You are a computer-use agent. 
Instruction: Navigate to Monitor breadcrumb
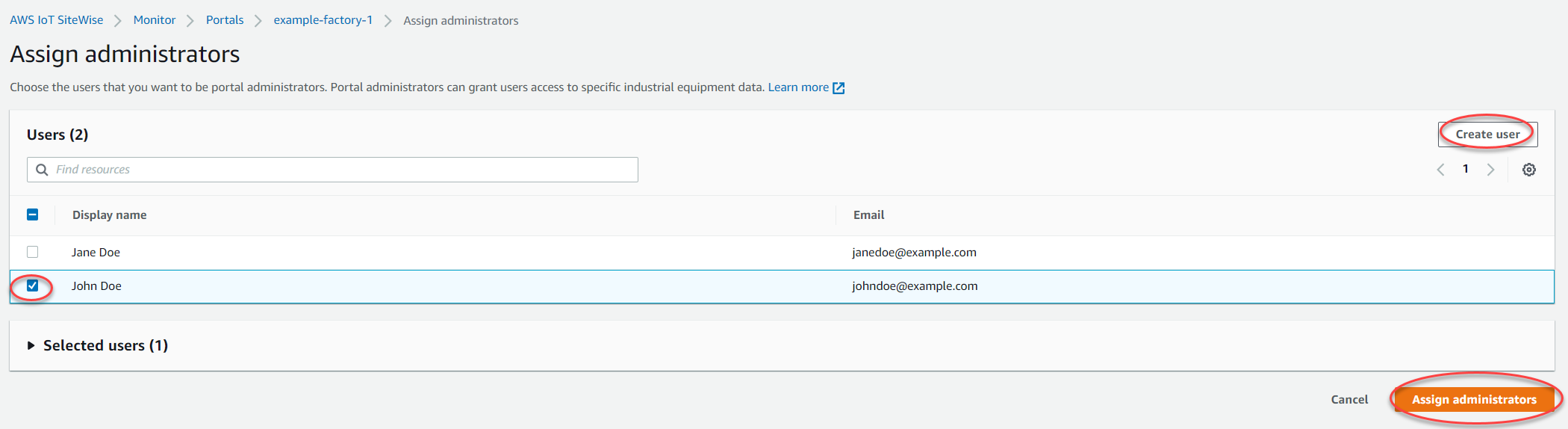coord(155,20)
